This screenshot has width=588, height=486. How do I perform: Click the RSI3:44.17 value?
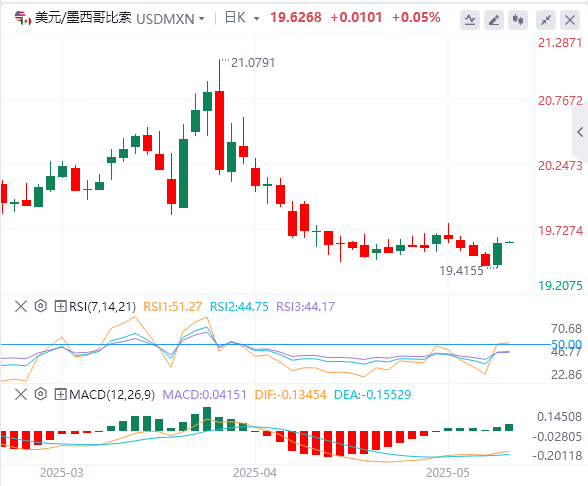click(x=306, y=307)
